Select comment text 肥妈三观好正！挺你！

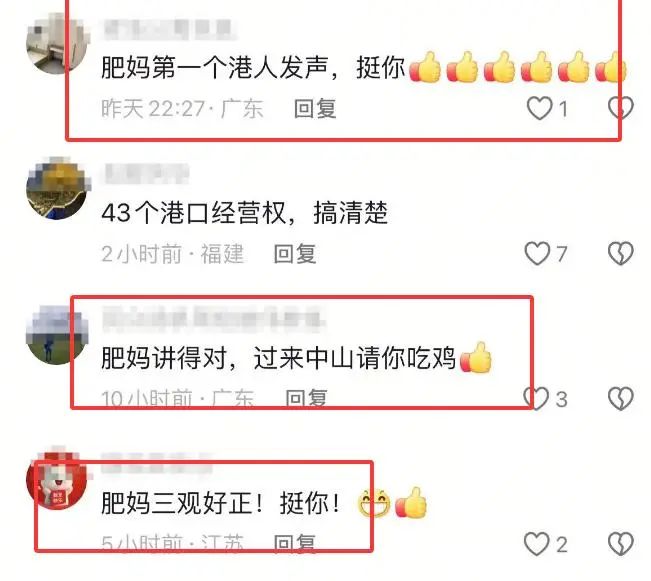(x=221, y=503)
